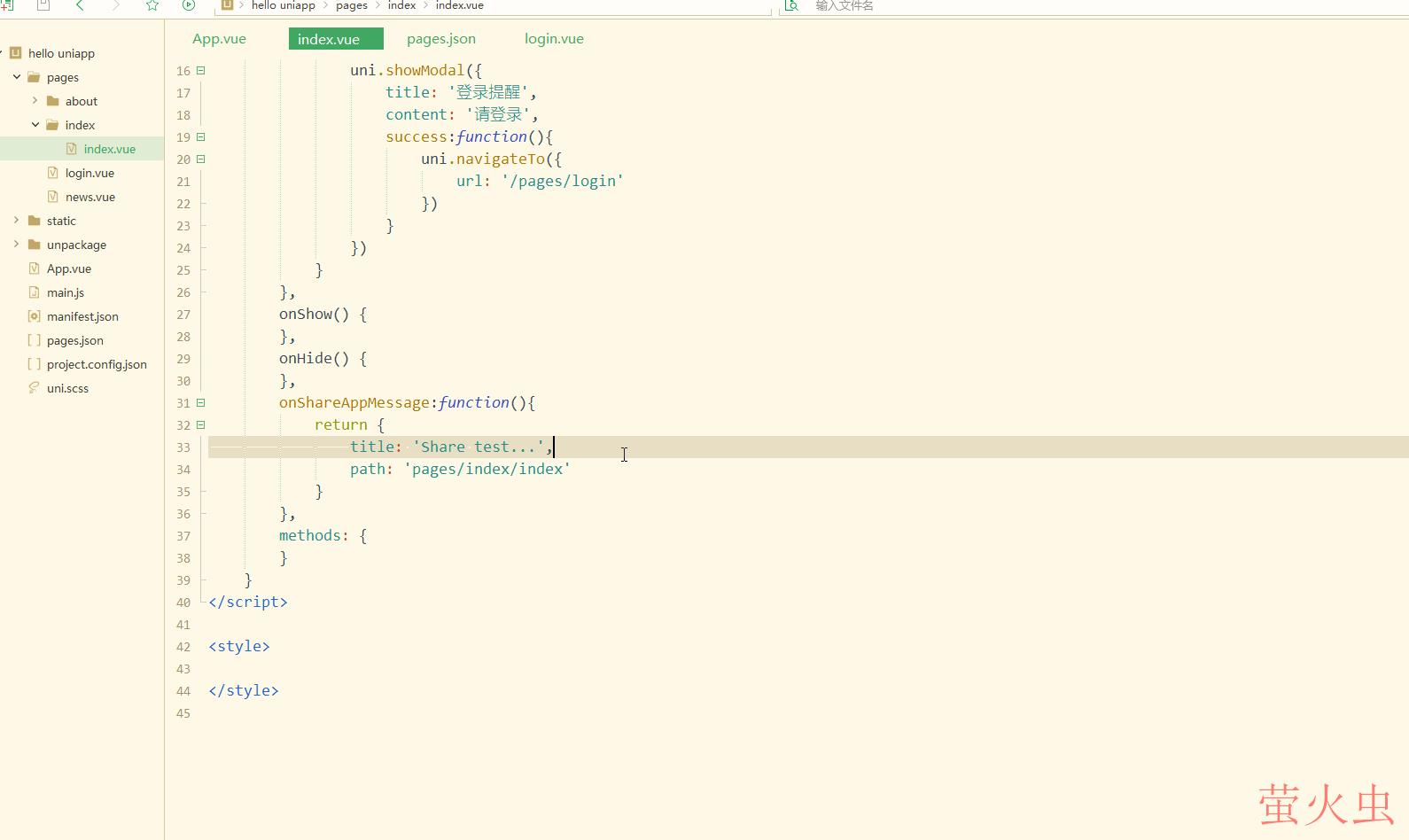Select the static folder label in tree
Screen dimensions: 1409x840
(61, 221)
